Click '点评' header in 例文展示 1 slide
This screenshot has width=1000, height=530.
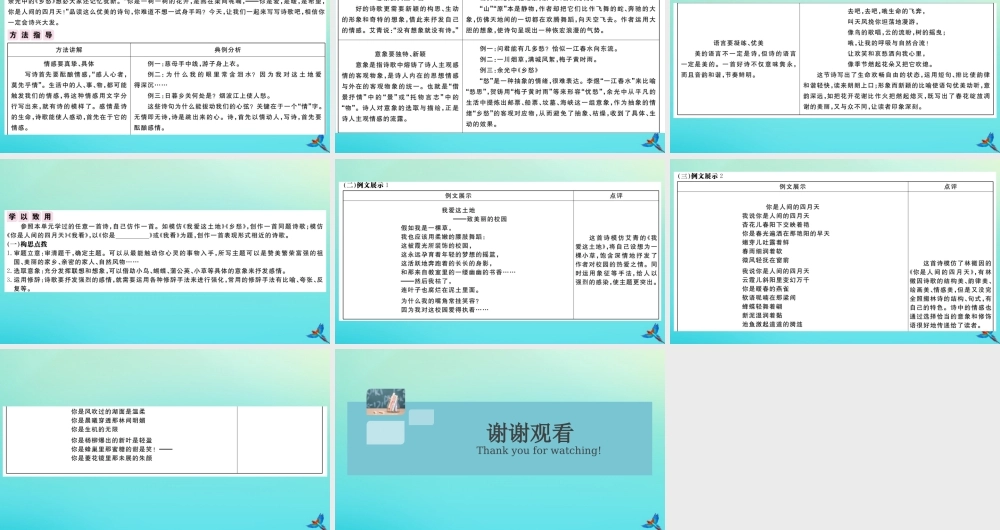(x=616, y=196)
